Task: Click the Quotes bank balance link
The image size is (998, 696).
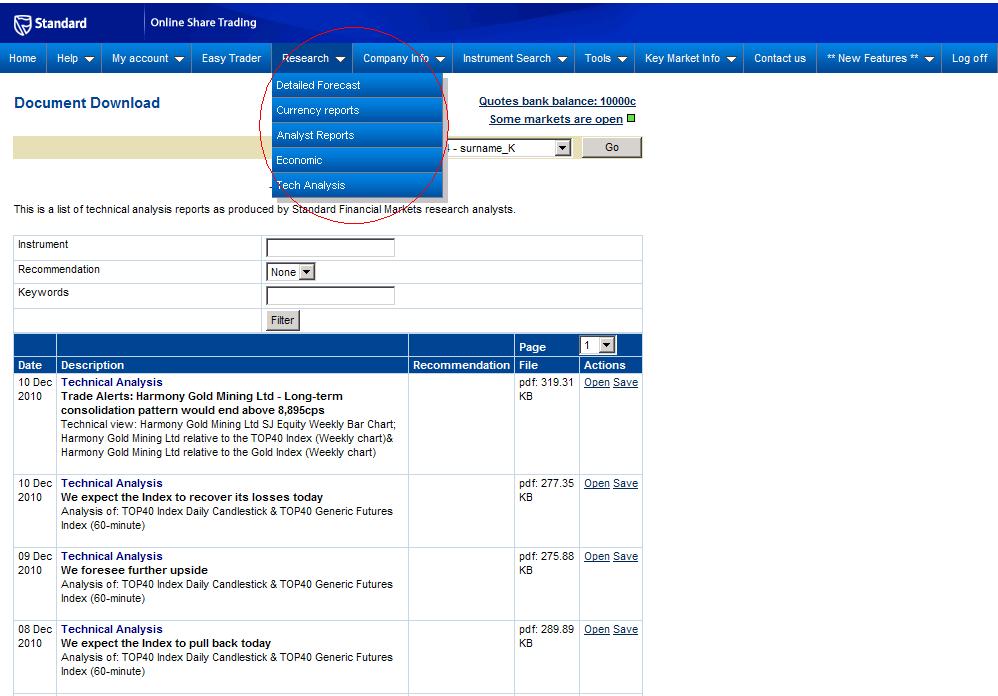Action: click(557, 101)
